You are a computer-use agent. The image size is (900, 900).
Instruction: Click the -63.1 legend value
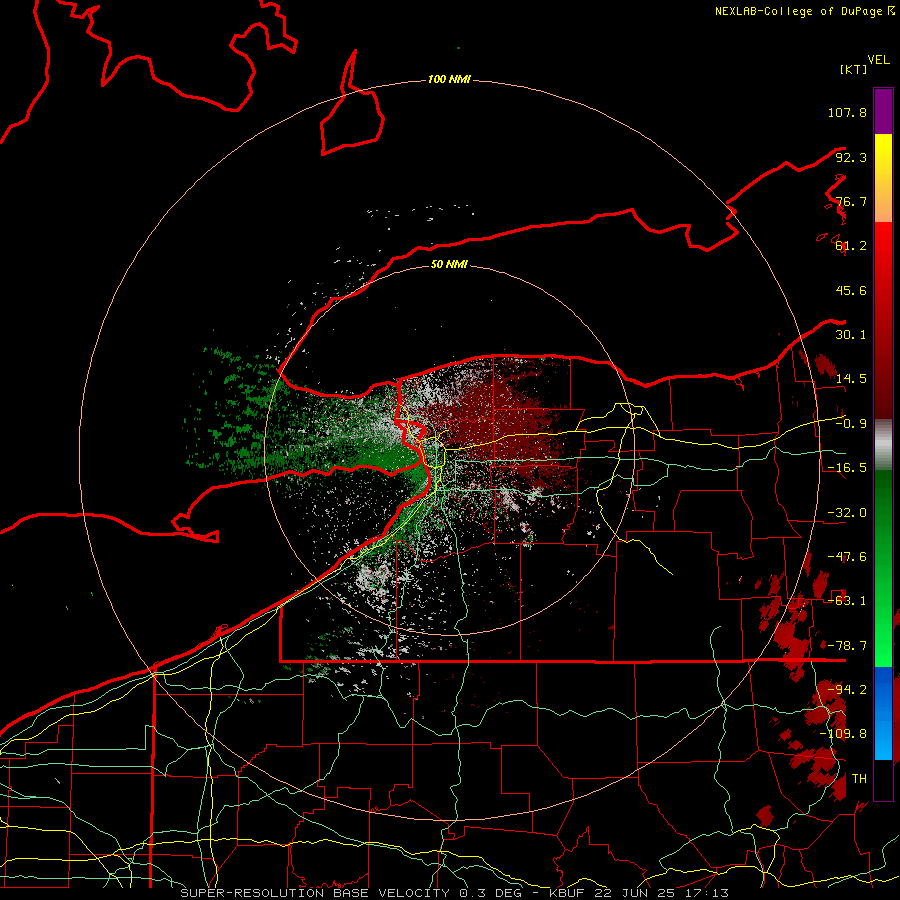[x=847, y=601]
